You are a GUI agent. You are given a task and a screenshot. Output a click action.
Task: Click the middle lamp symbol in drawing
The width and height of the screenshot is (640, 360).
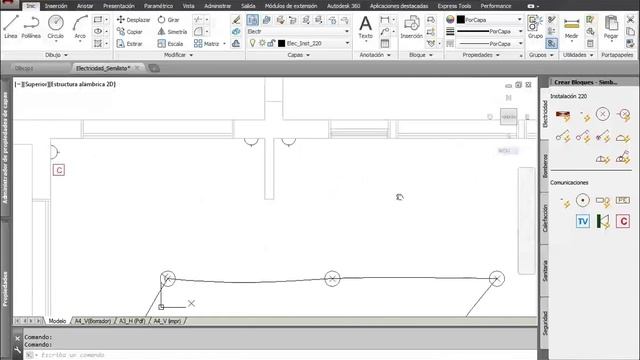[x=332, y=278]
